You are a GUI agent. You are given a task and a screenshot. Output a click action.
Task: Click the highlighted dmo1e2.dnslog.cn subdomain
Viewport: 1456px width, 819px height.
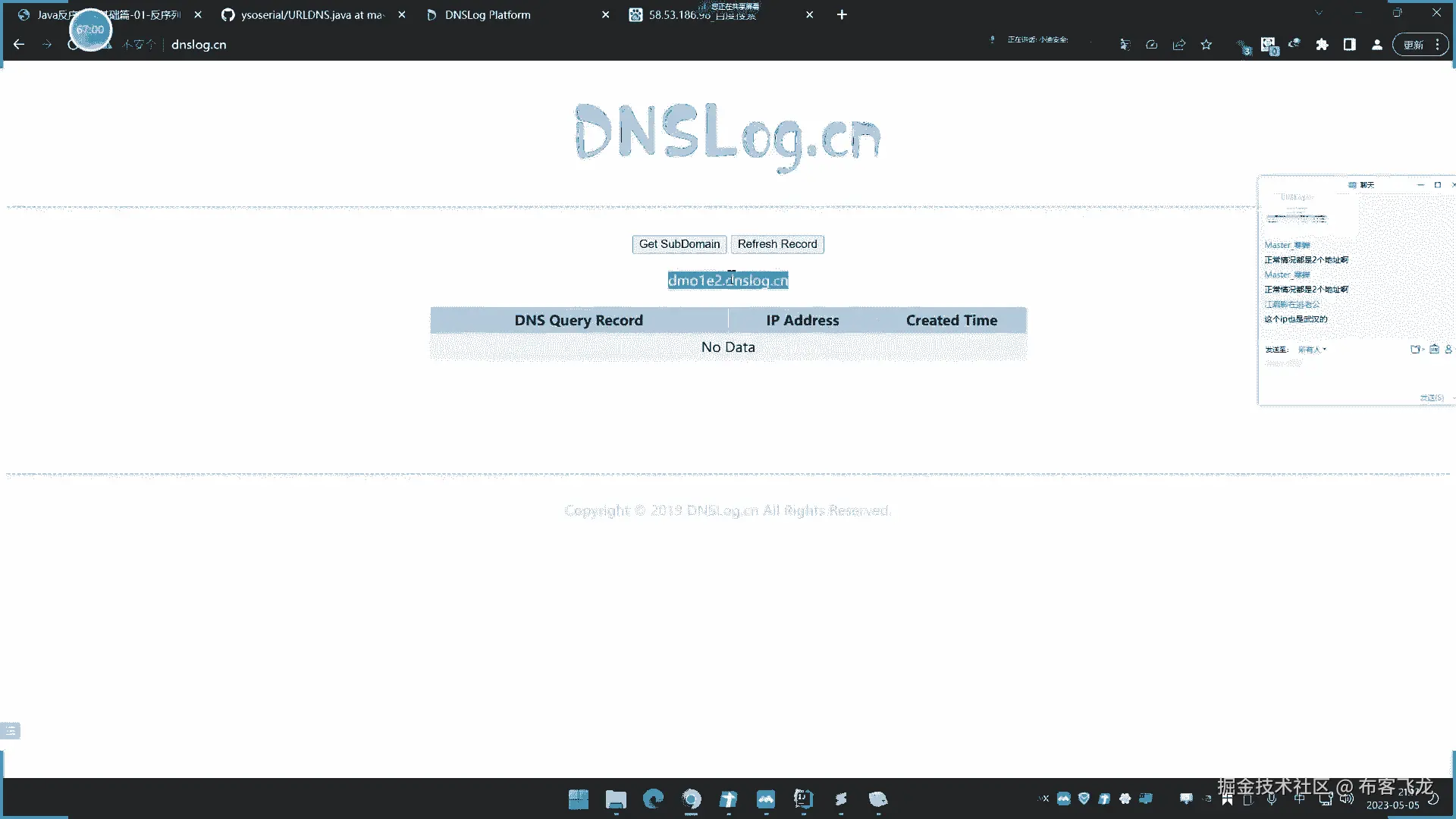pyautogui.click(x=727, y=281)
